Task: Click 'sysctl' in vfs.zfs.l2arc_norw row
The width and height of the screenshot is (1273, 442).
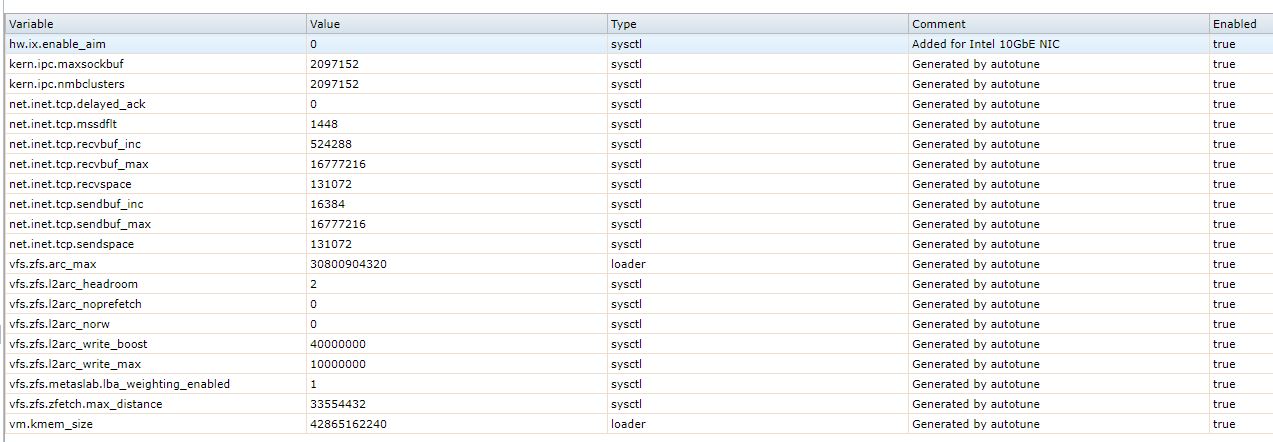Action: (626, 324)
